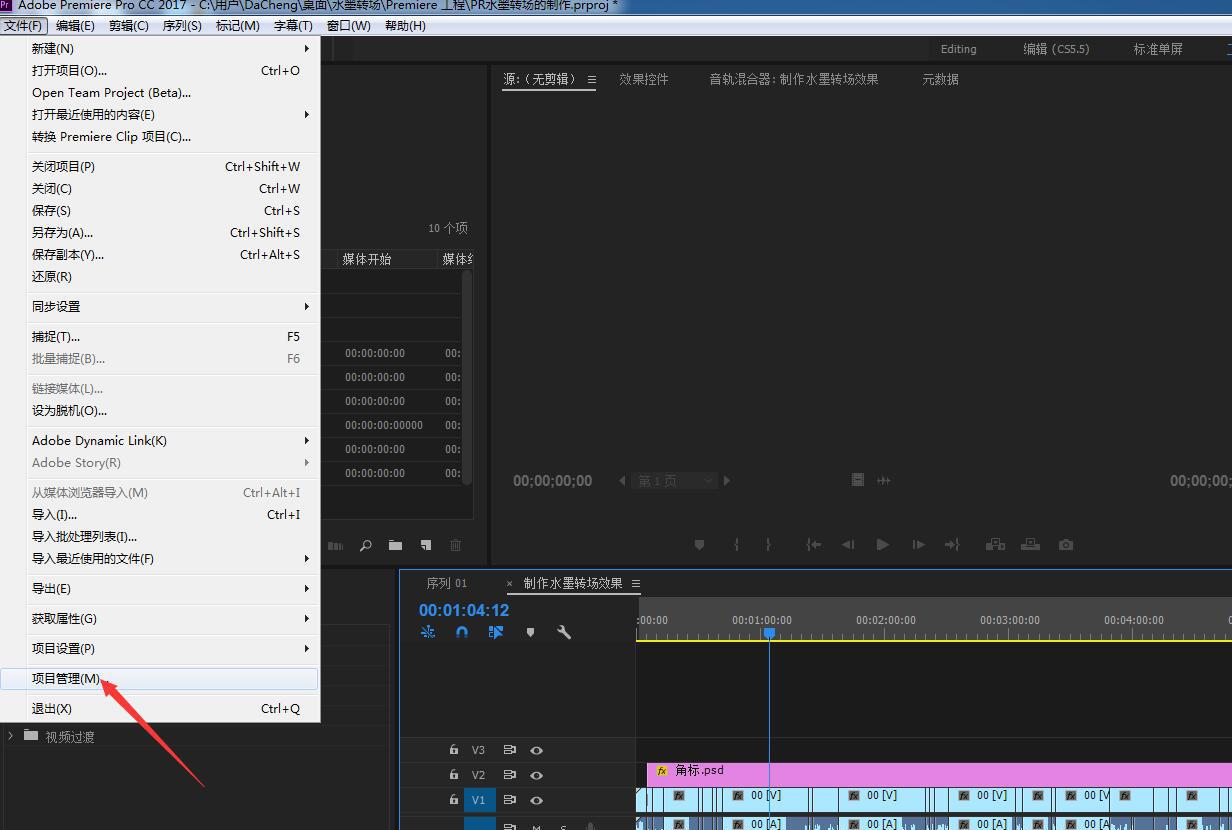Open timeline display settings wrench icon

(564, 632)
